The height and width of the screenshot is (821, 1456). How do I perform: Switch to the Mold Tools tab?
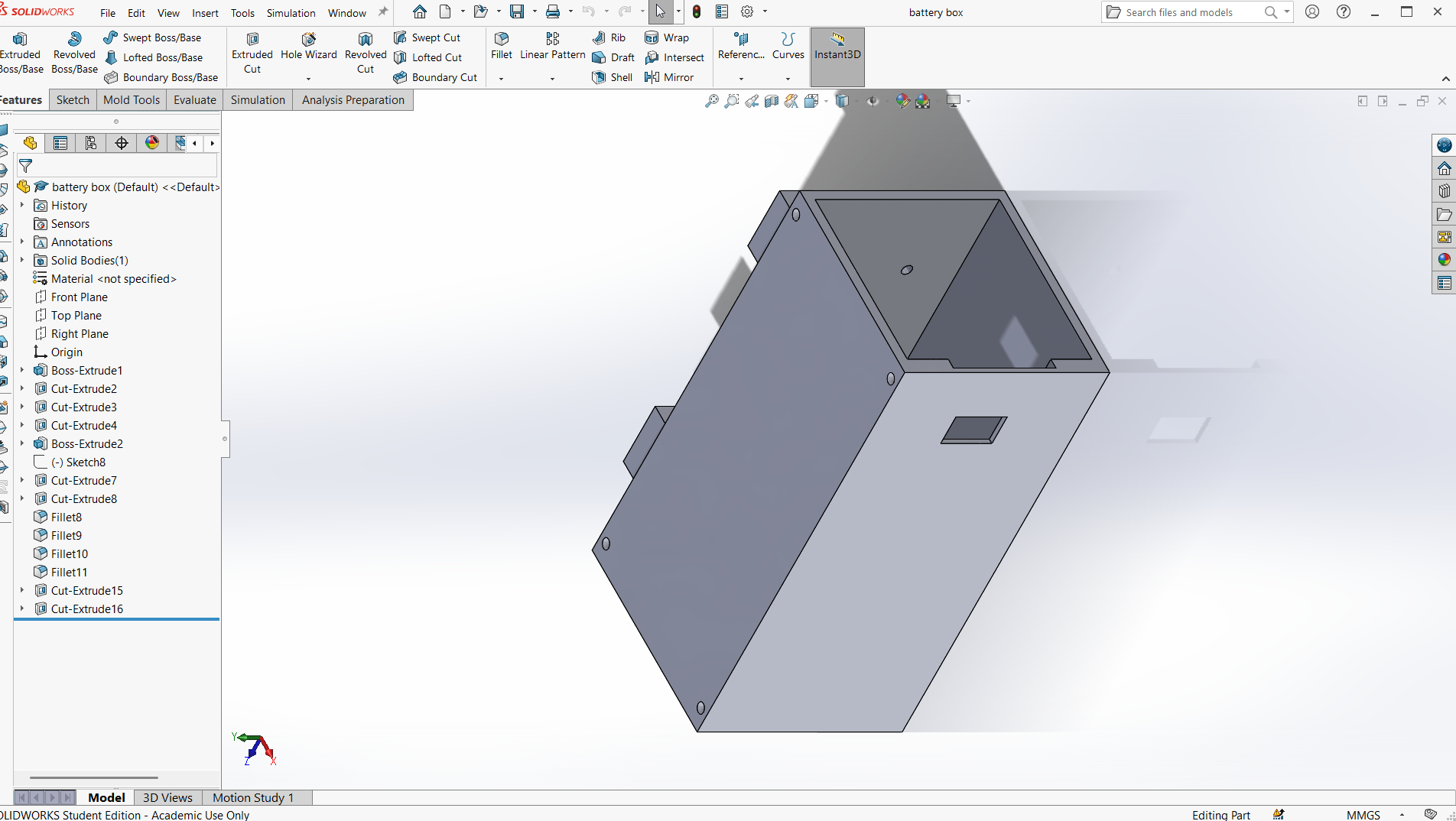(132, 99)
